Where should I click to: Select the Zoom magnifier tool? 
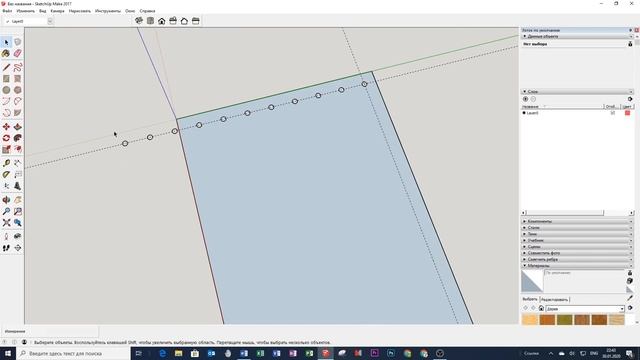point(6,211)
